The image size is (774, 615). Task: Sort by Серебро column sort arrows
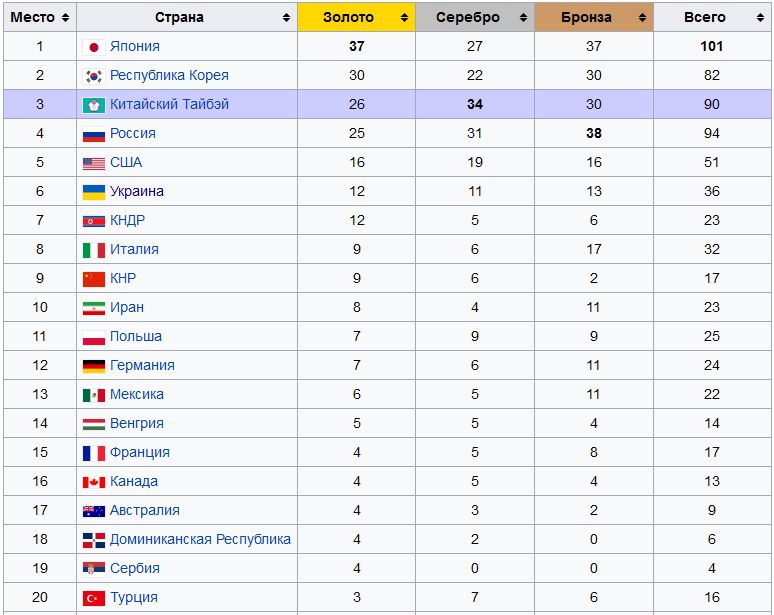point(523,18)
